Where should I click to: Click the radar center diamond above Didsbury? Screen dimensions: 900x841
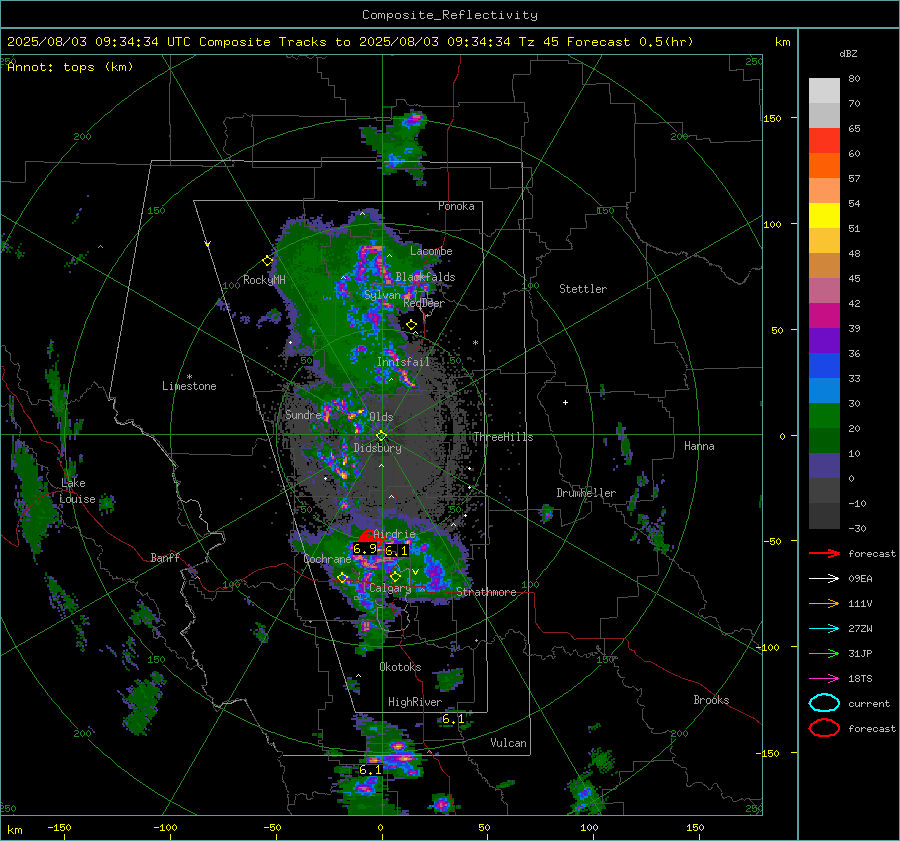[x=381, y=436]
